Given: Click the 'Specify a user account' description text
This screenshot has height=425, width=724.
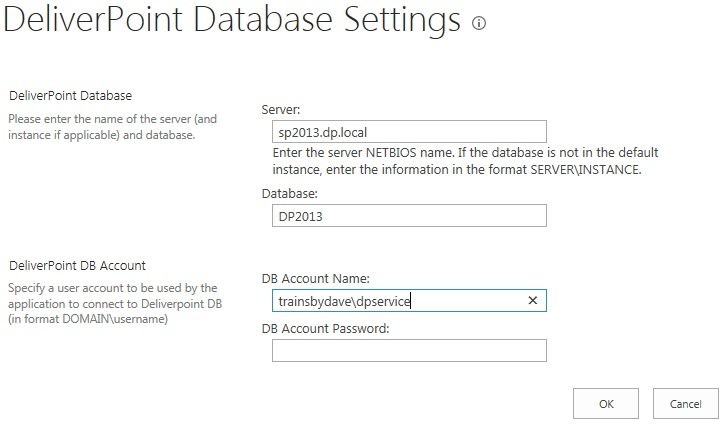Looking at the screenshot, I should click(115, 304).
